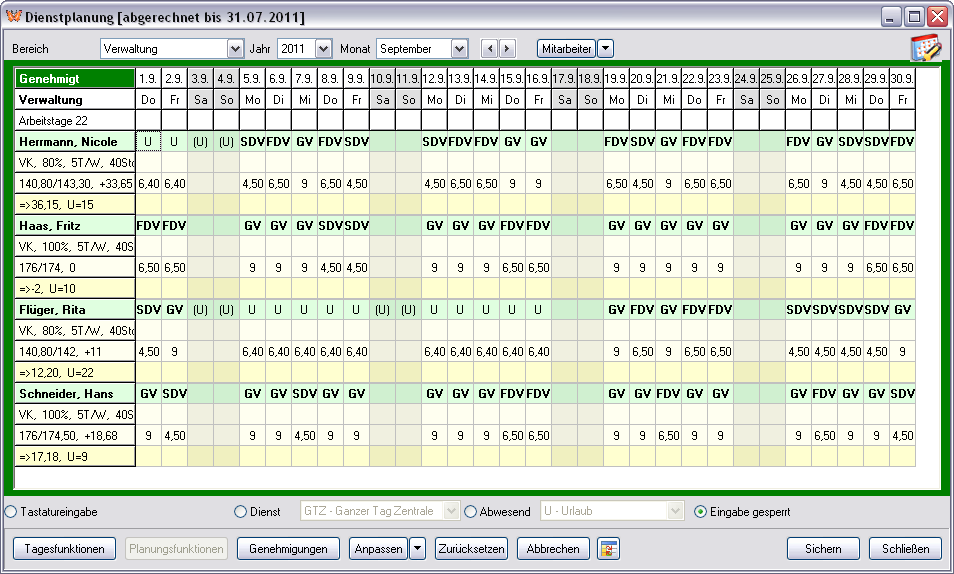Click the calendar icon next to Abbrechen
The width and height of the screenshot is (954, 574).
coord(608,548)
